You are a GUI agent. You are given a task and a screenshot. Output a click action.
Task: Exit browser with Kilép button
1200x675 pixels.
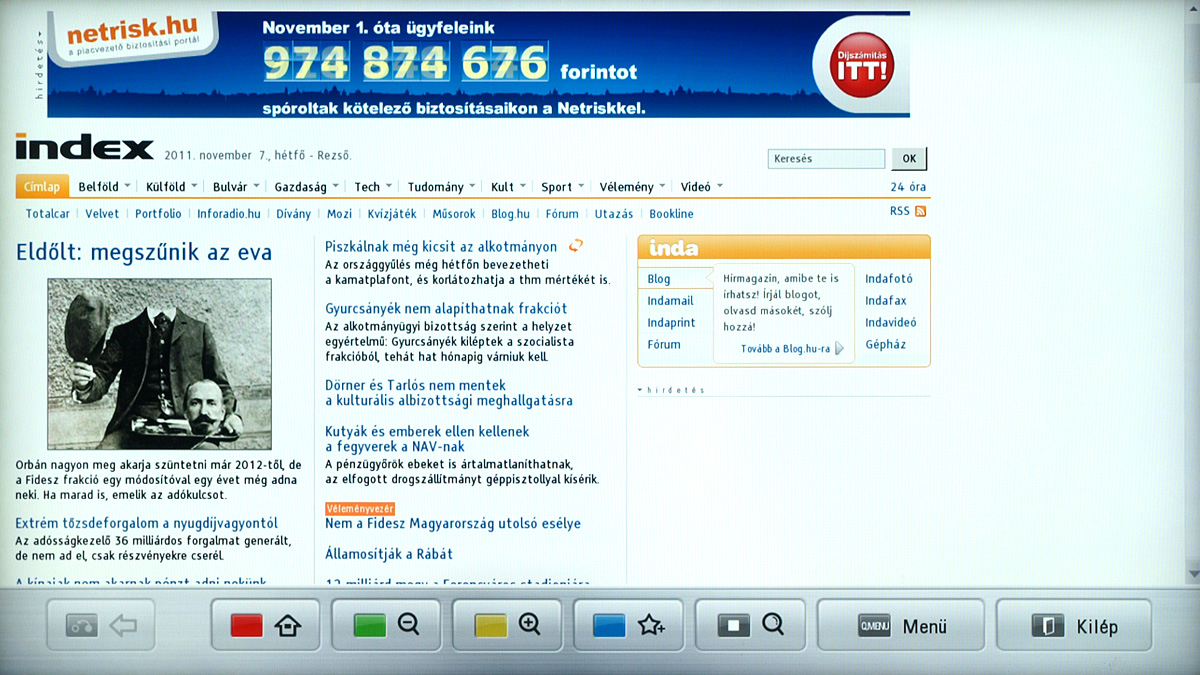click(1073, 626)
